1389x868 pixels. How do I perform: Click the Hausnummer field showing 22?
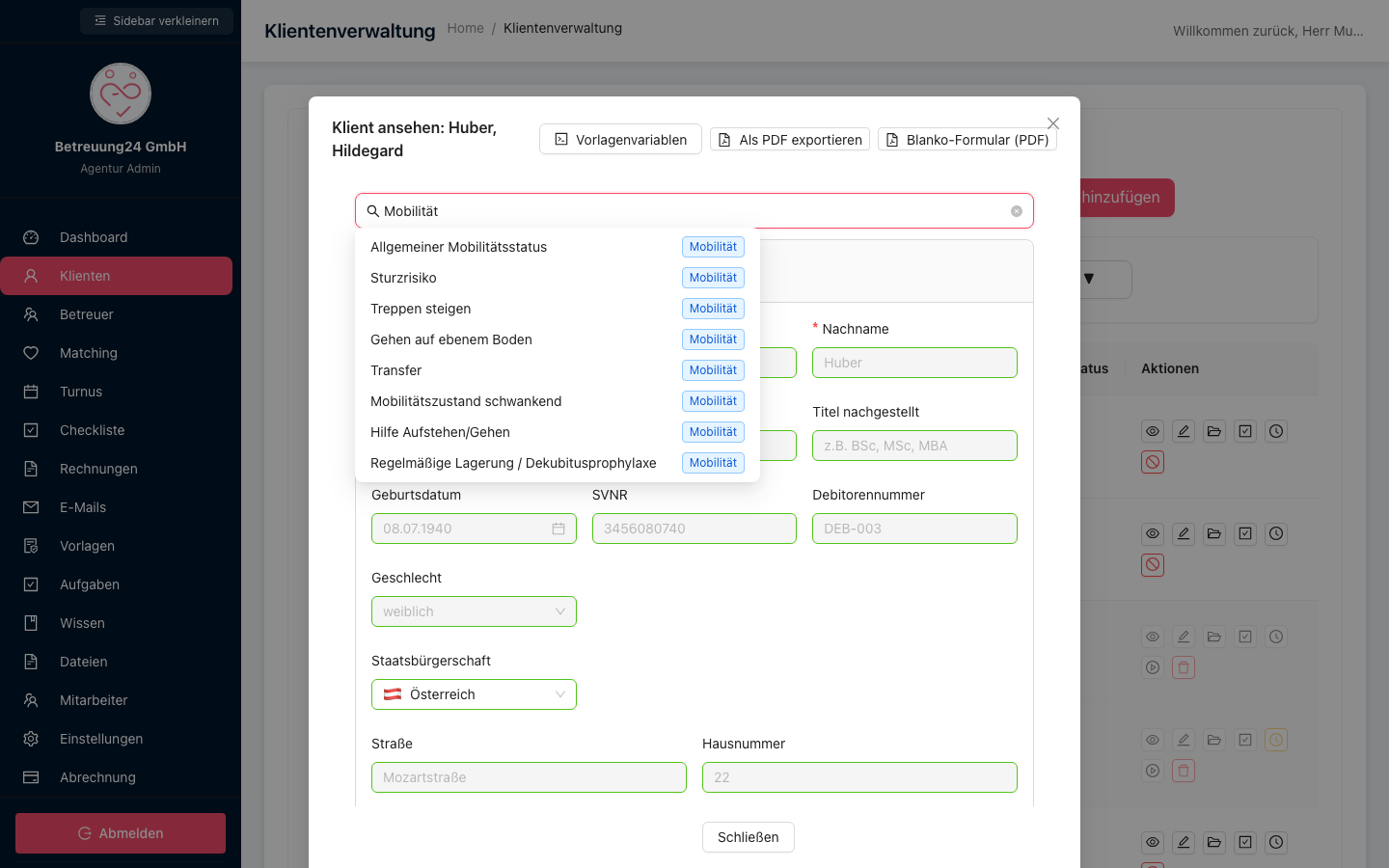point(859,777)
